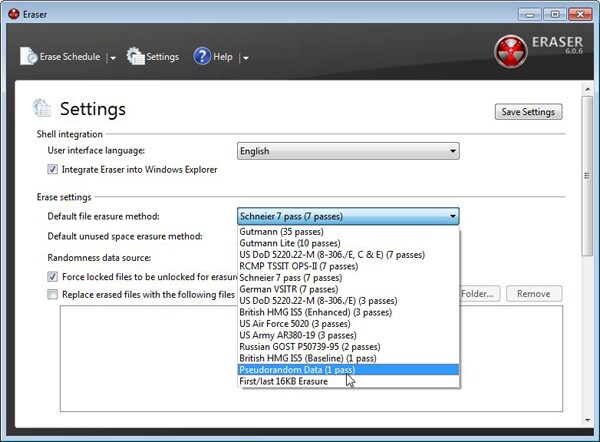Toggle Integrate Eraser into Windows Explorer checkbox
Viewport: 600px width, 442px height.
pos(52,169)
